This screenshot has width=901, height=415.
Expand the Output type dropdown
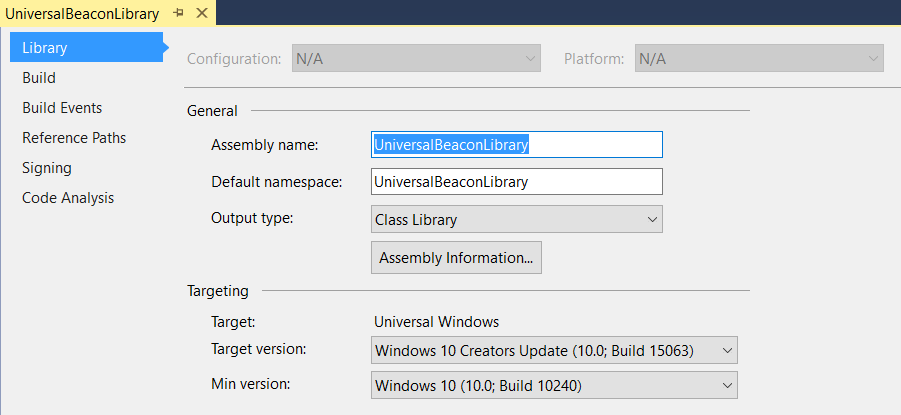tap(517, 219)
